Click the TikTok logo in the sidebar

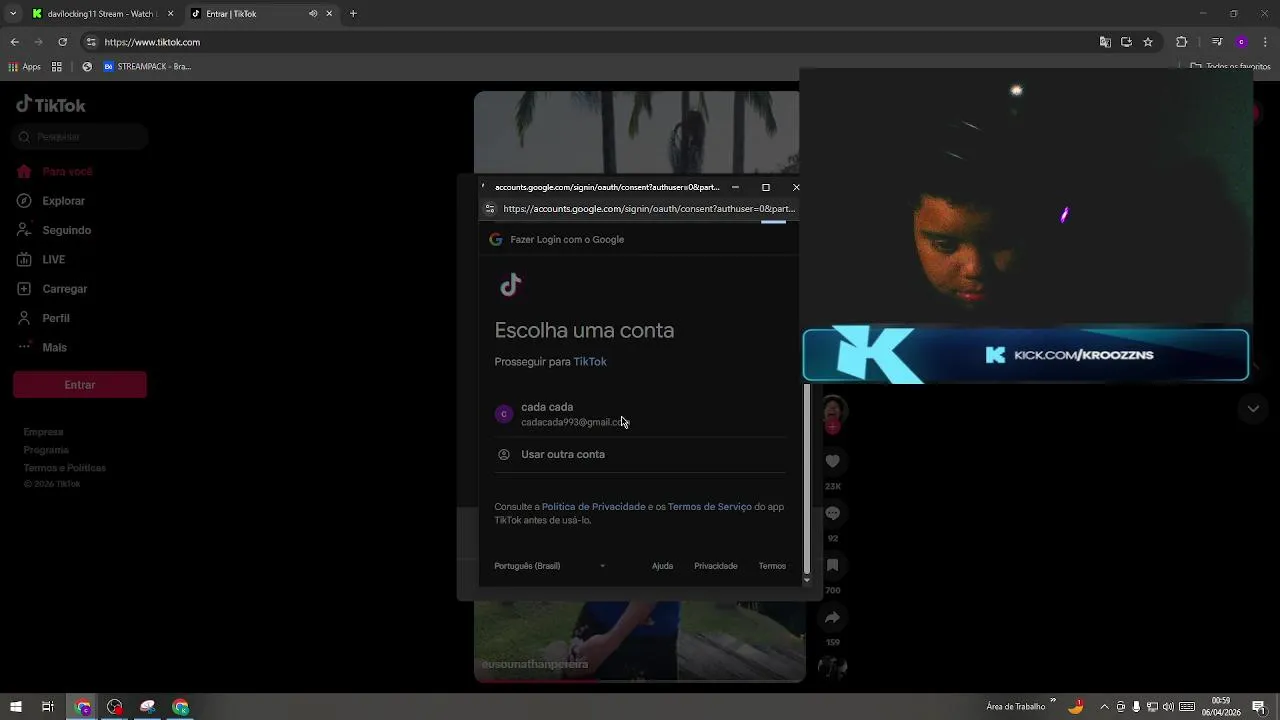[x=51, y=105]
